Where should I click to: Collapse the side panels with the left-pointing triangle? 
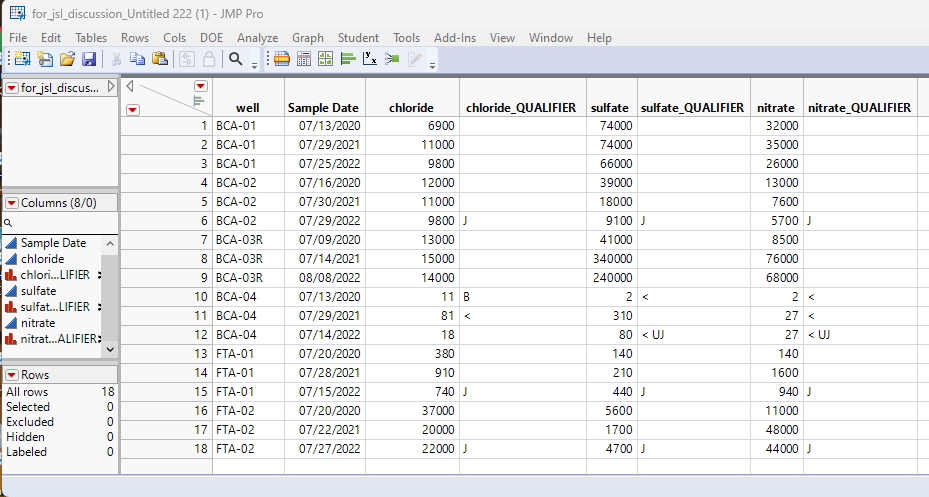(130, 86)
